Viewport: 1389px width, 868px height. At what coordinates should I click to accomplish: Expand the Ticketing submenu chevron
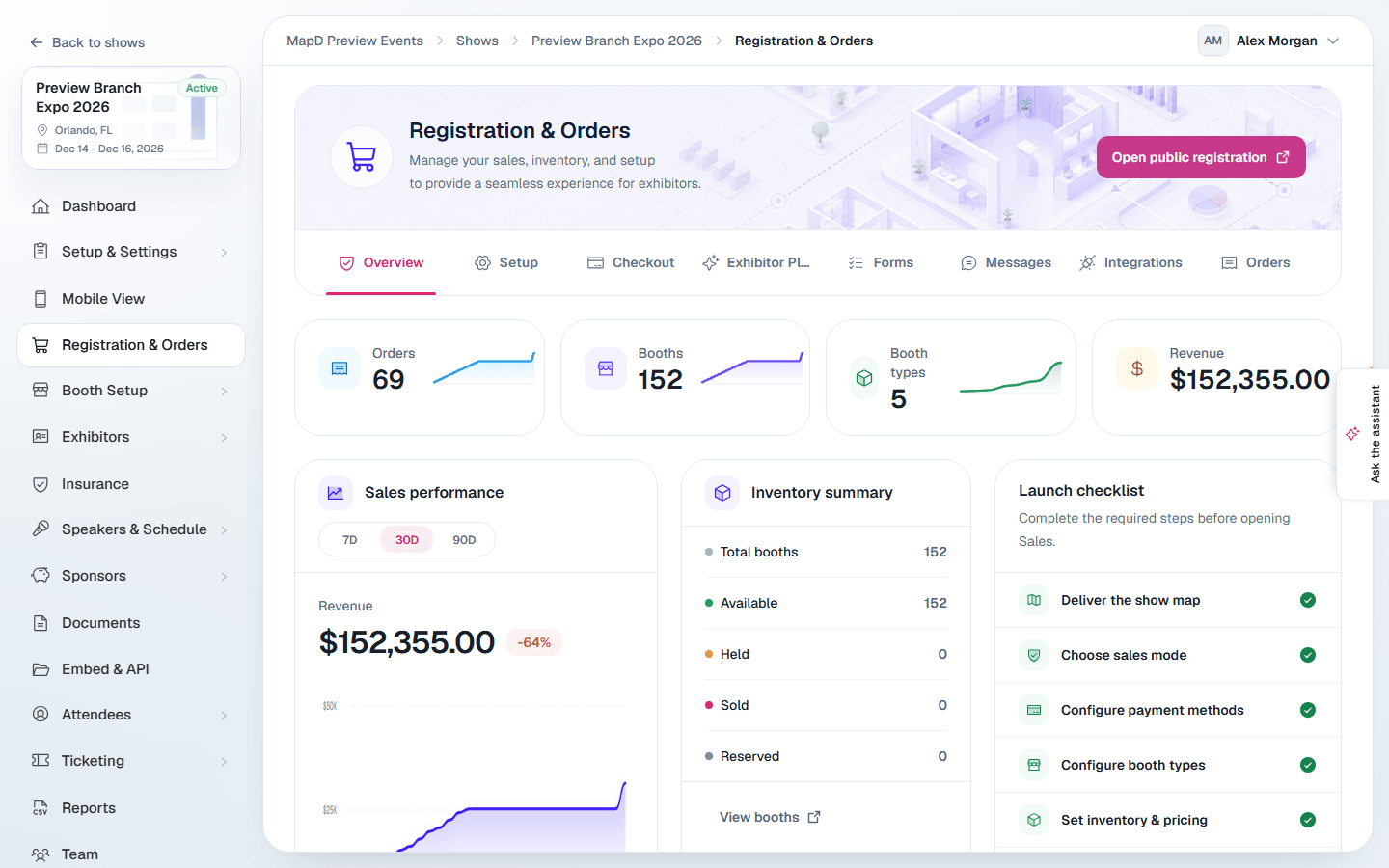click(x=224, y=762)
